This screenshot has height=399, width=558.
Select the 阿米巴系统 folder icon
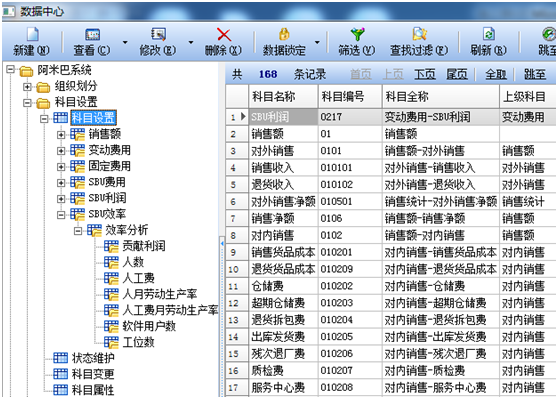pyautogui.click(x=26, y=71)
